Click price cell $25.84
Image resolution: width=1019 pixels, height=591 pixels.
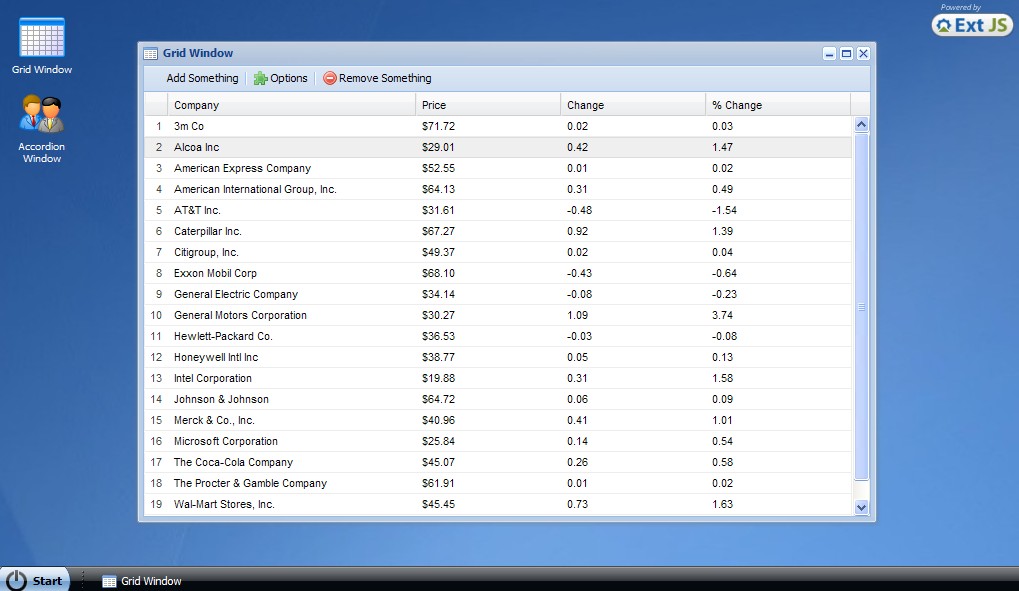(x=438, y=441)
